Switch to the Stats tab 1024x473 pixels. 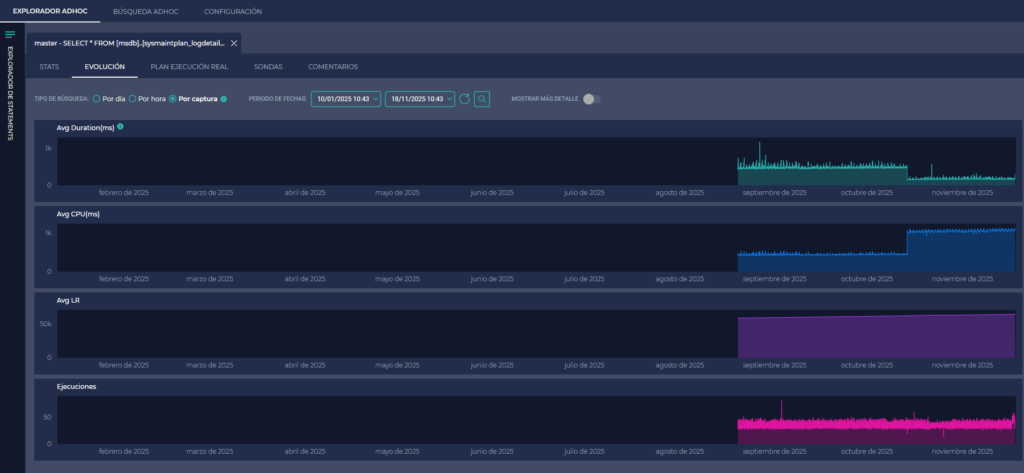click(x=50, y=67)
